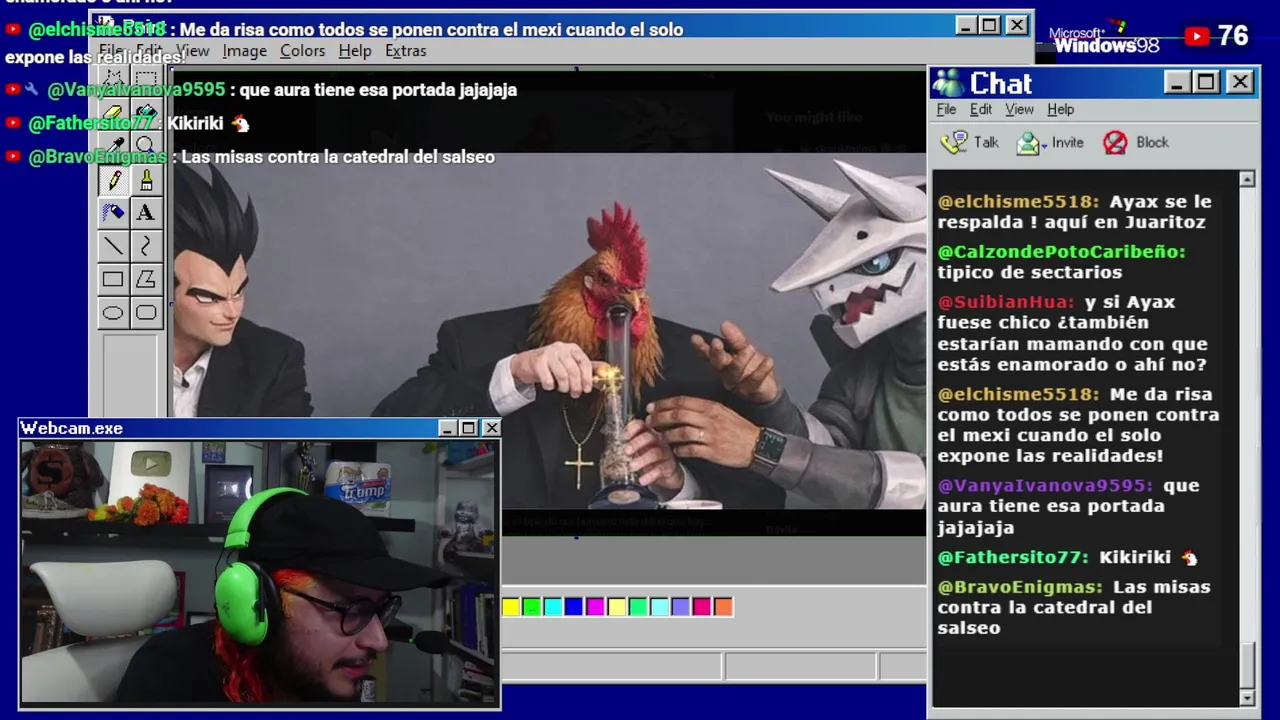
Task: Pick the magenta palette color
Action: (x=595, y=607)
